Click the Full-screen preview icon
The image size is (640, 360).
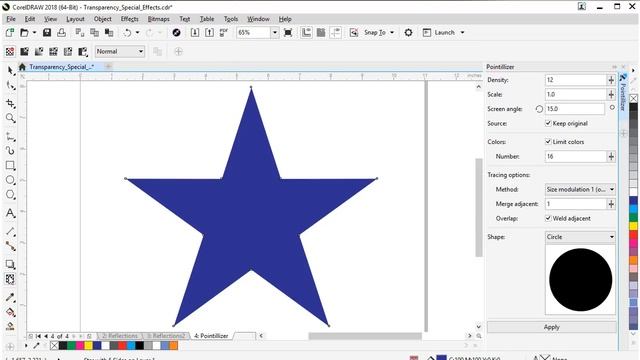coord(288,33)
